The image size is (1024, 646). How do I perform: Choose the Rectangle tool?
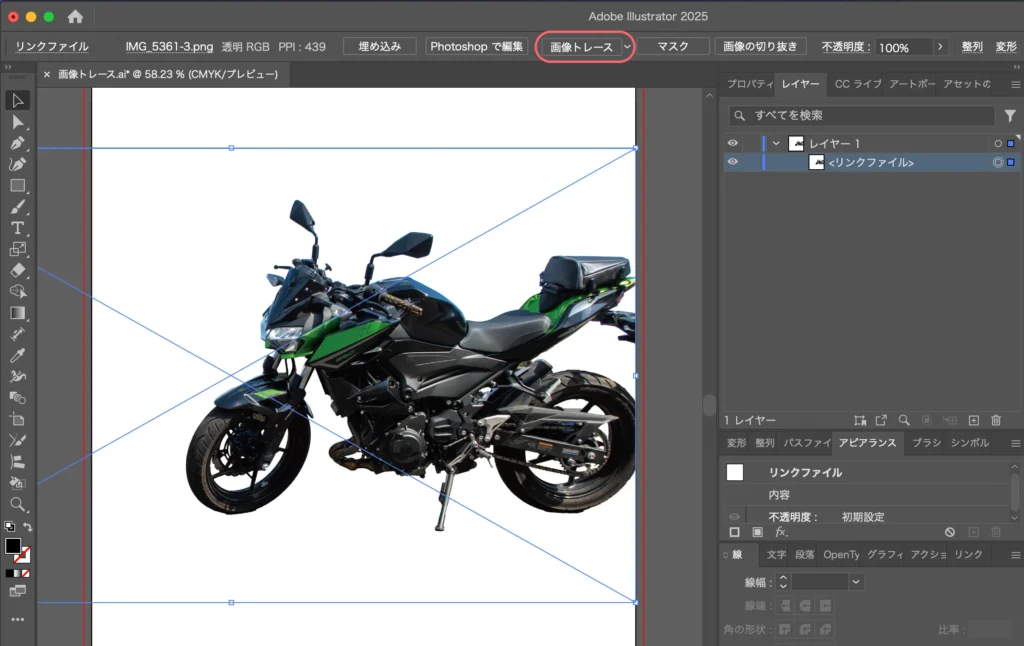click(x=17, y=186)
